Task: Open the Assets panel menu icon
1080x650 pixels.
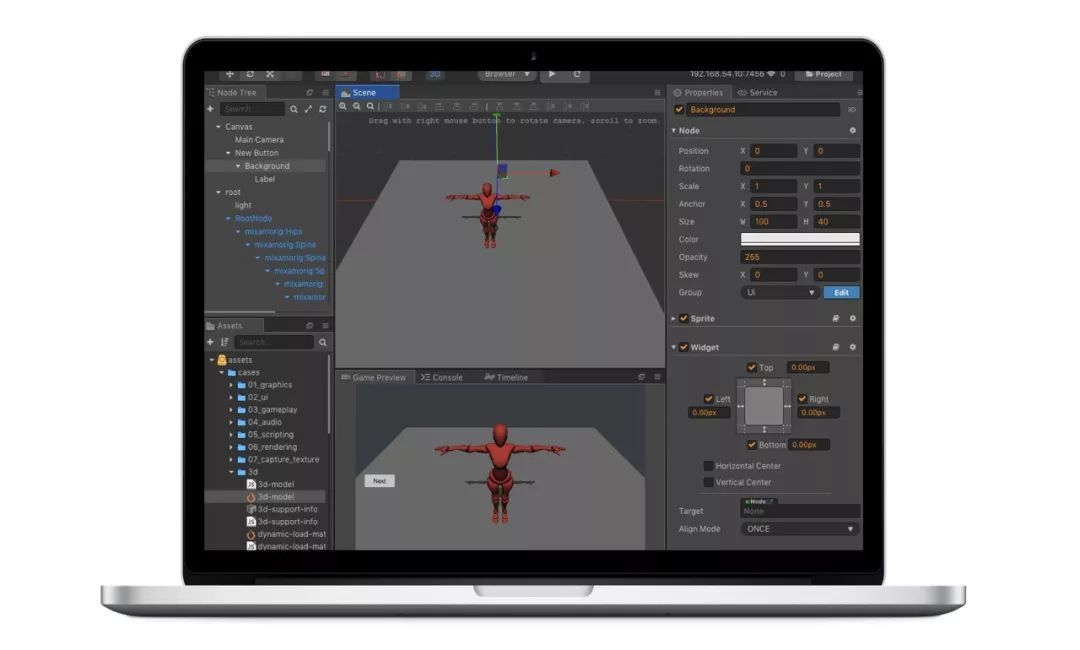Action: [x=325, y=326]
